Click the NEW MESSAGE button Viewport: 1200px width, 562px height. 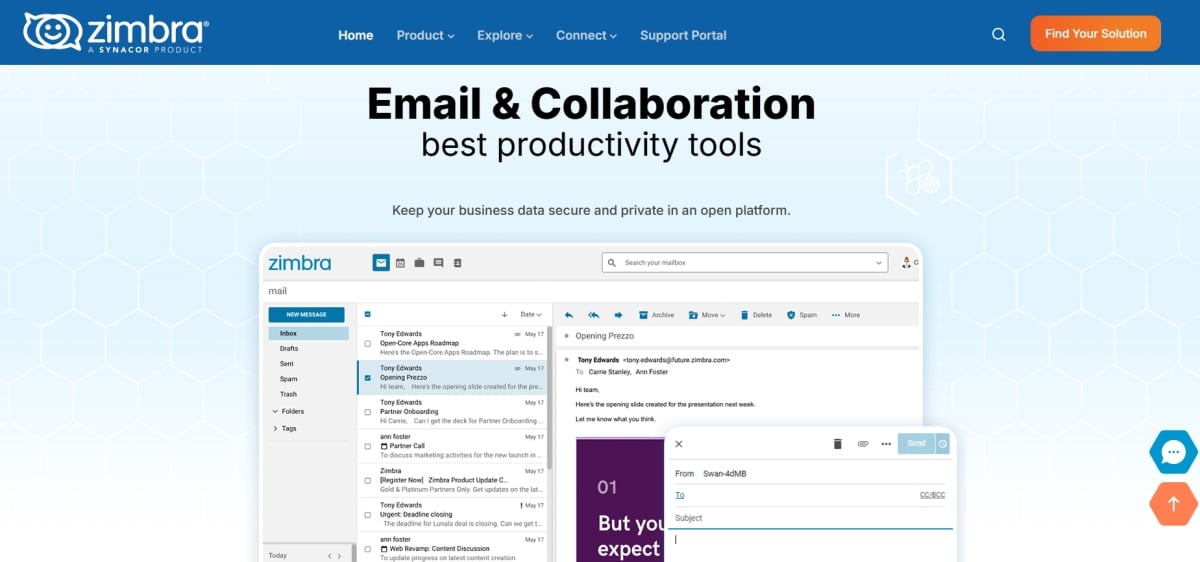coord(306,314)
